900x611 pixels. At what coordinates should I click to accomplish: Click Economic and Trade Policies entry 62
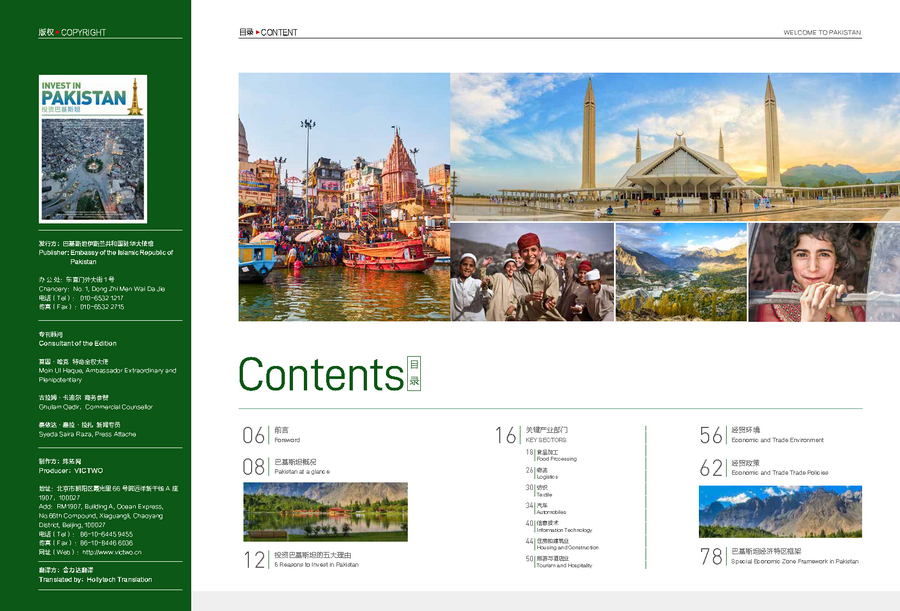click(x=764, y=467)
